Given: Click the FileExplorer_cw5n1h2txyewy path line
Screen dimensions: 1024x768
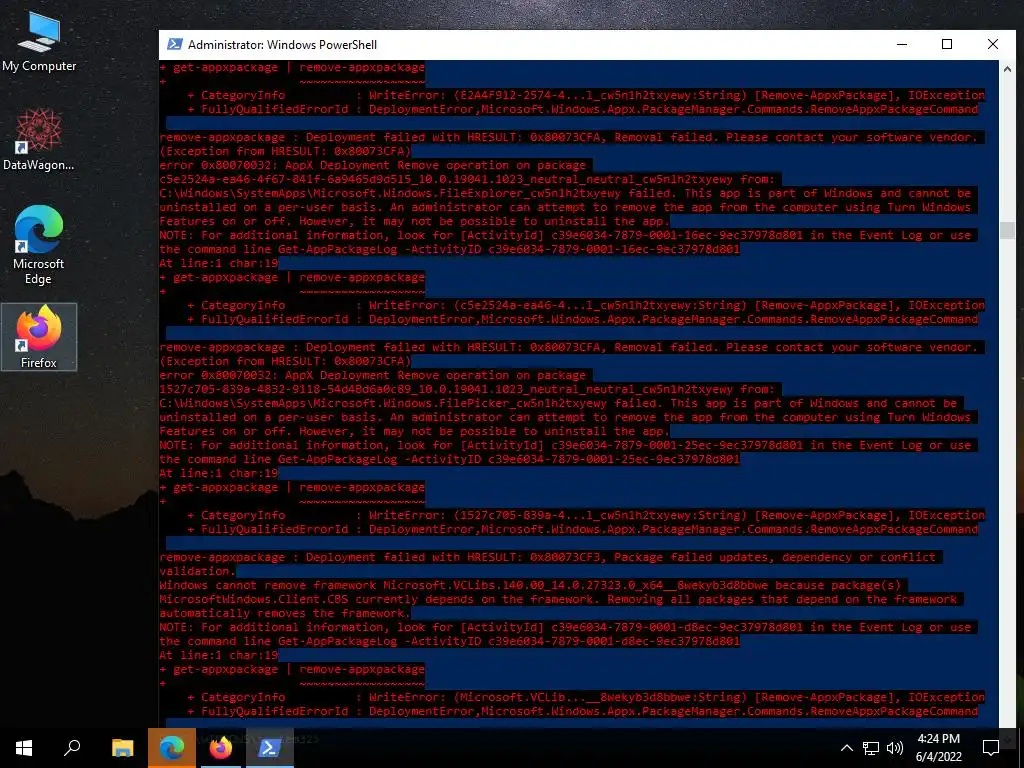Looking at the screenshot, I should (566, 193).
